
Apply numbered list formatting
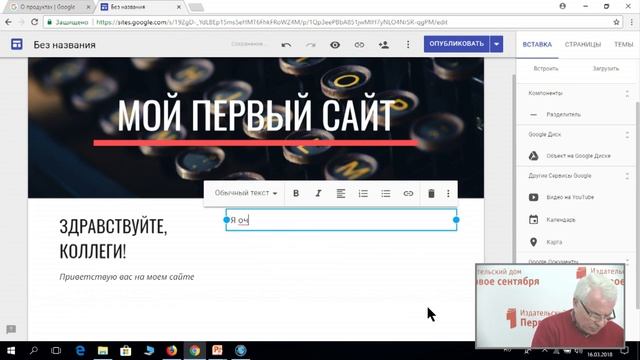coord(363,193)
